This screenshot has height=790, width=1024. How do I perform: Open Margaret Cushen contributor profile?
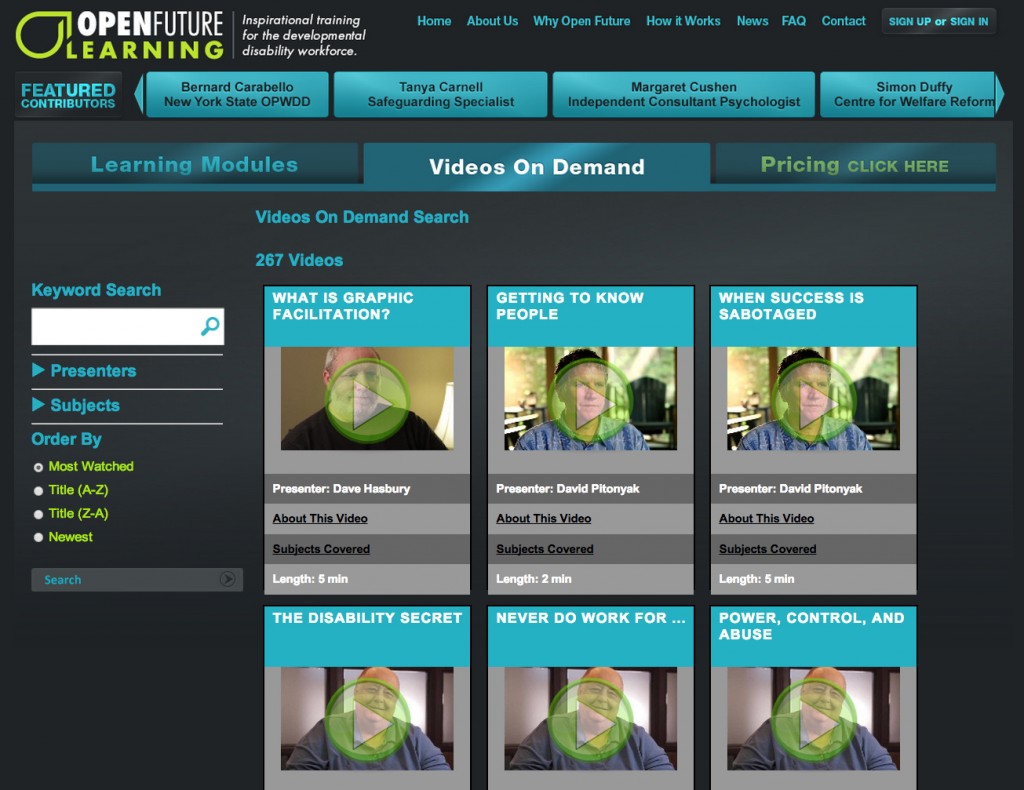coord(684,95)
